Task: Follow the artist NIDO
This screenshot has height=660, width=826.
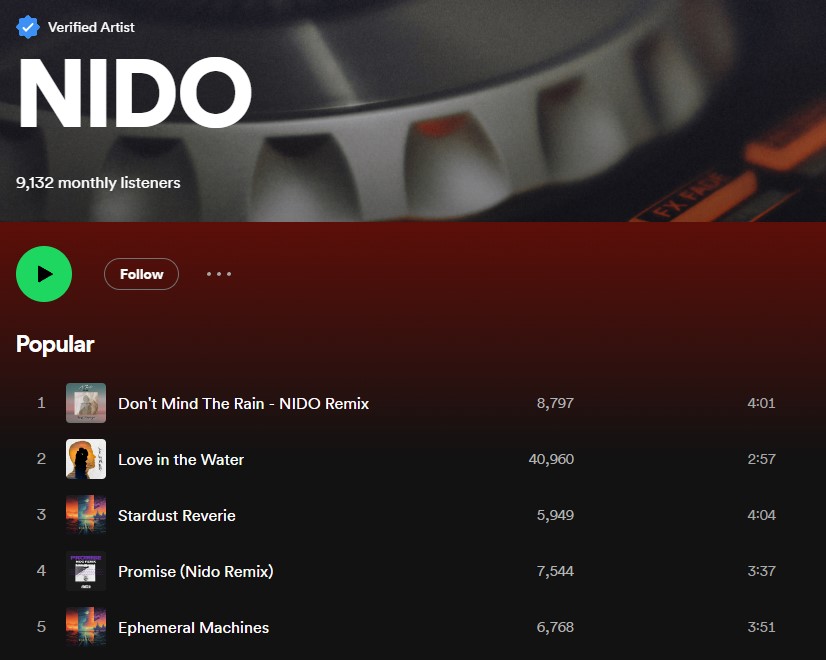Action: coord(141,274)
